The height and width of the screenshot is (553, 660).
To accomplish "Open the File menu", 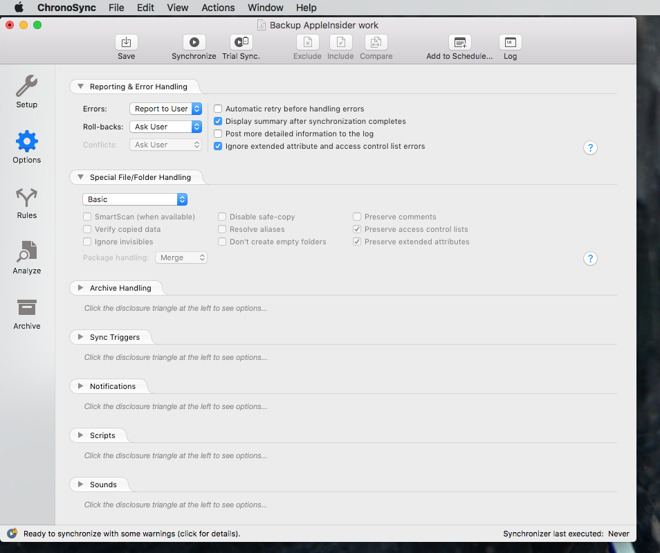I will click(116, 8).
